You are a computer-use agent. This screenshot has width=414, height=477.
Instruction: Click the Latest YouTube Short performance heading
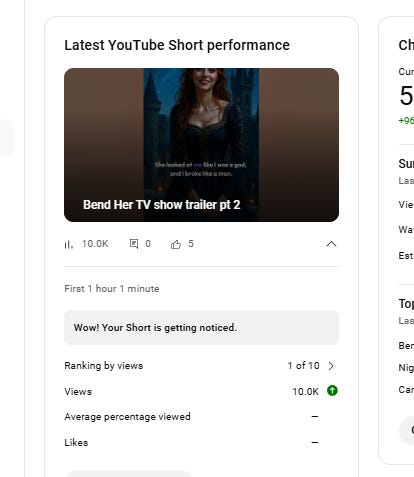(x=177, y=45)
